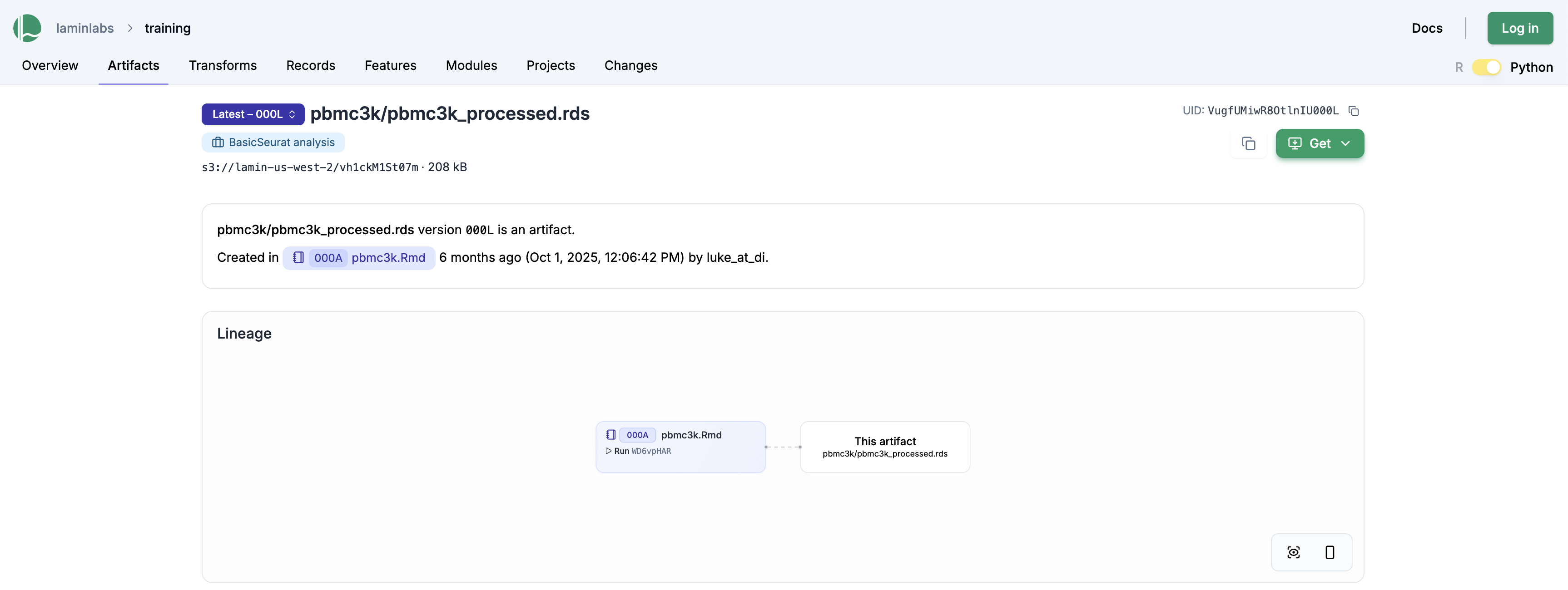Switch to the Transforms tab
This screenshot has width=1568, height=590.
[x=223, y=65]
